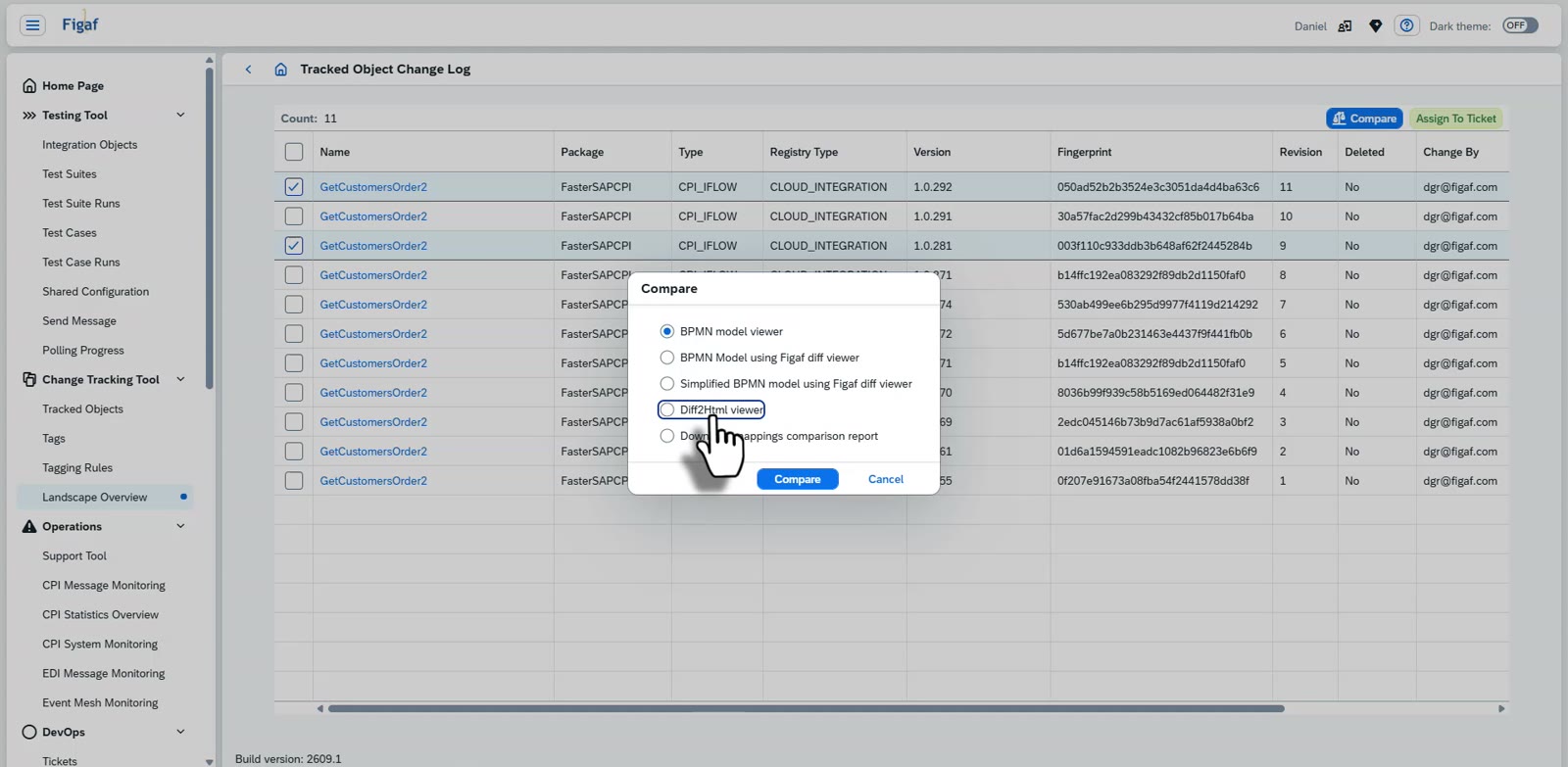Click Compare button in the dialog

798,479
